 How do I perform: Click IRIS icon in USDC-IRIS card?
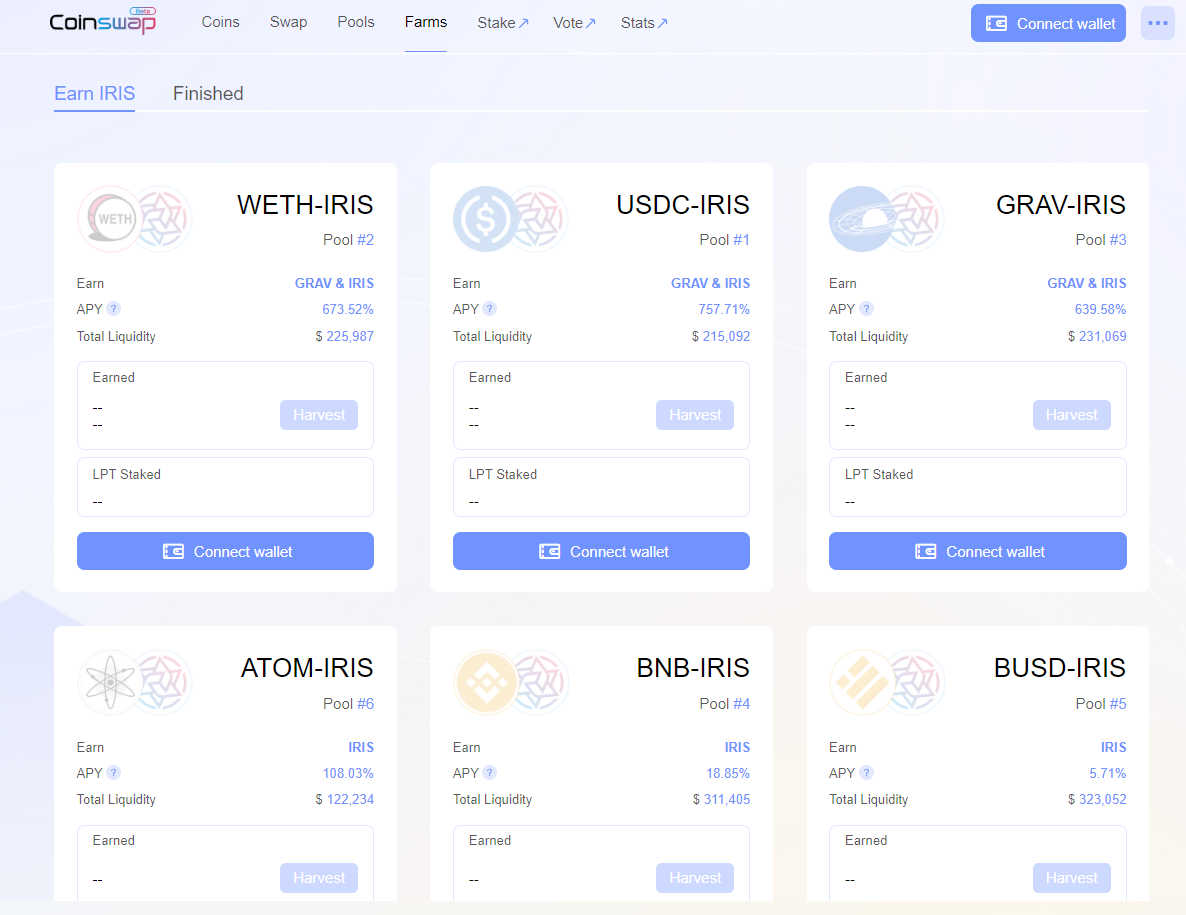pyautogui.click(x=539, y=219)
